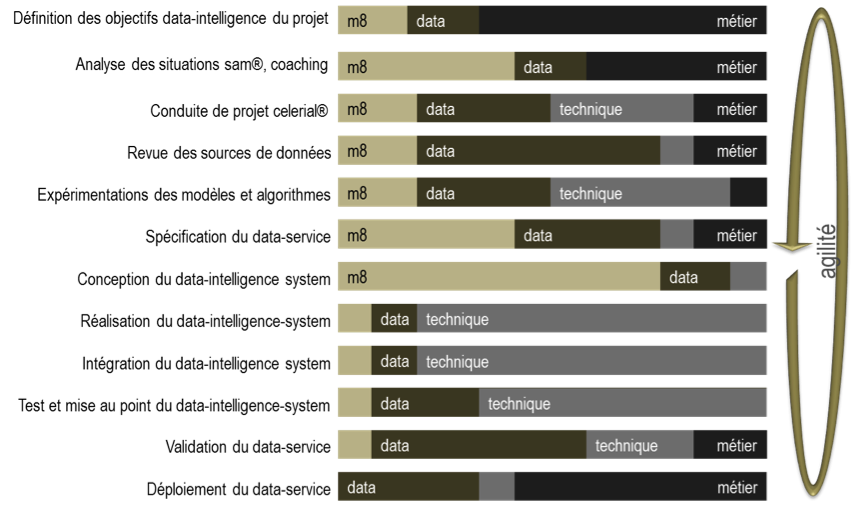Click "m8" in the sixth bar from top
The width and height of the screenshot is (857, 510).
pos(425,235)
